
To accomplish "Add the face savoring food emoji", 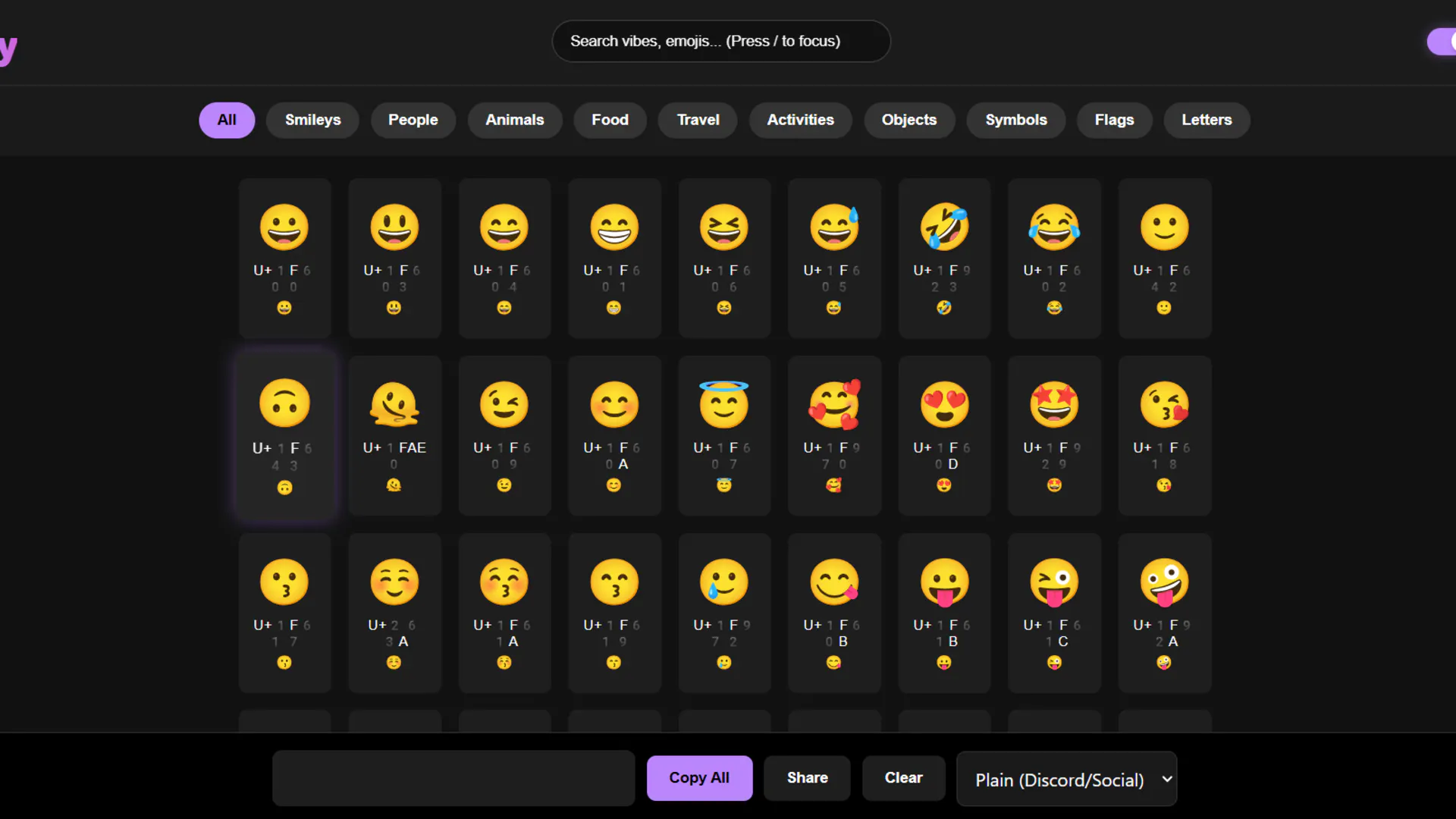I will coord(834,613).
